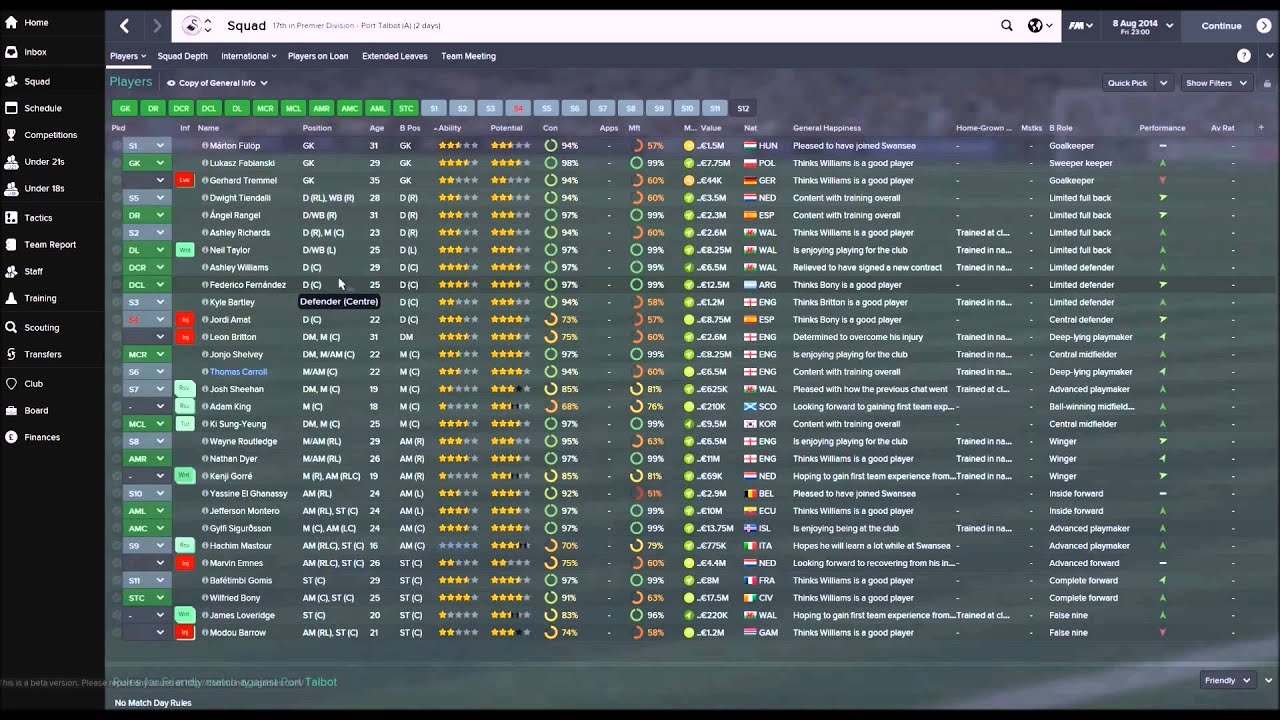The height and width of the screenshot is (720, 1280).
Task: Click the red S4 position filter
Action: [x=518, y=108]
